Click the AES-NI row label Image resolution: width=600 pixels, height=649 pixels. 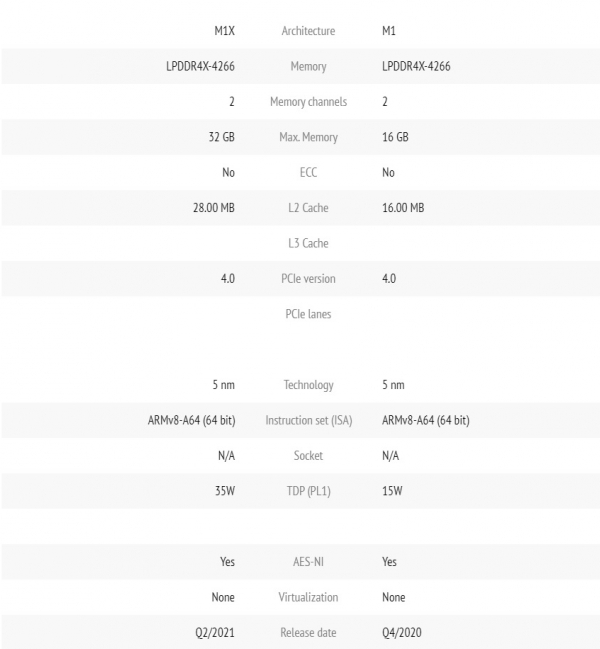(308, 562)
